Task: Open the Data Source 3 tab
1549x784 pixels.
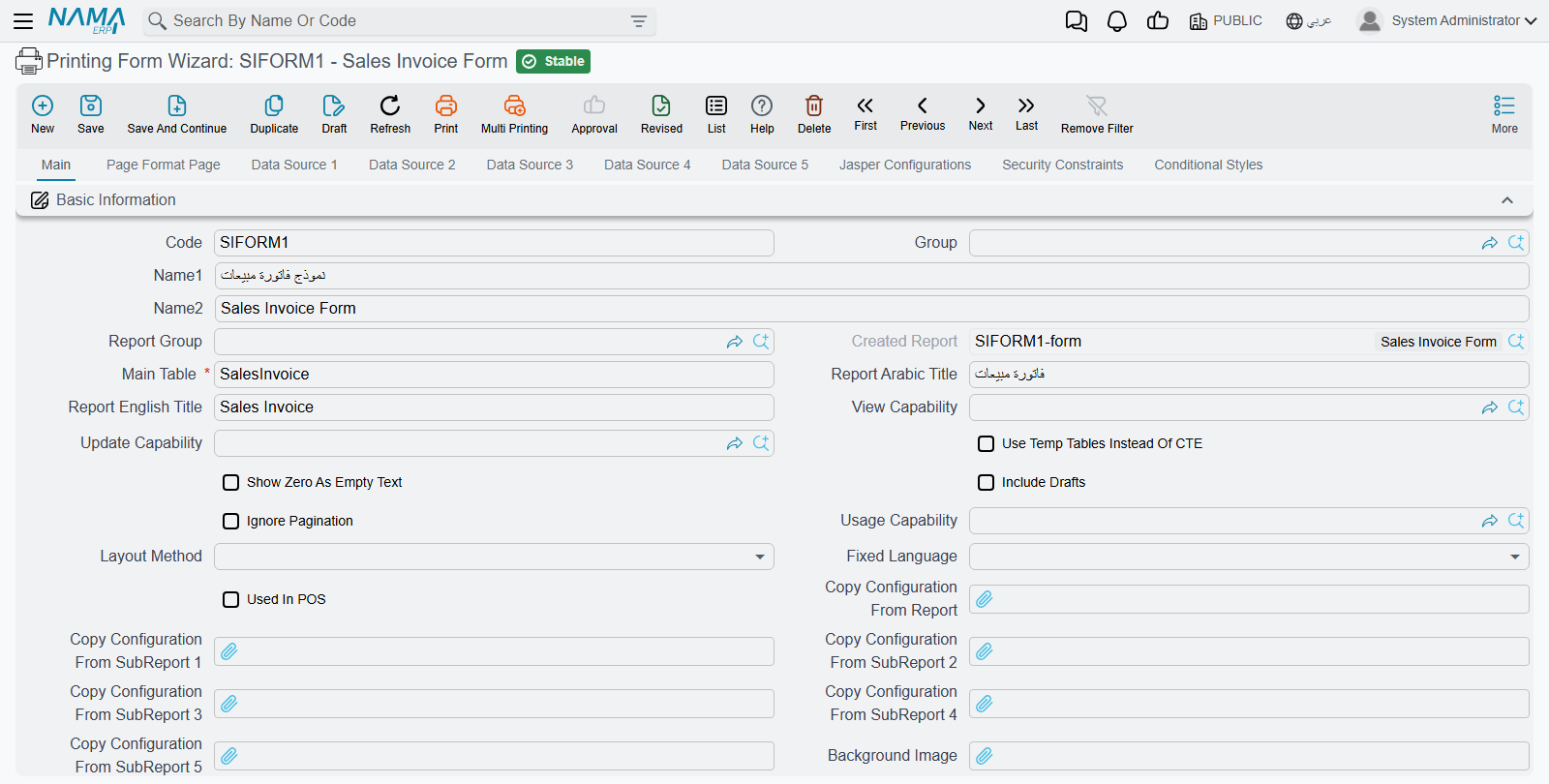Action: pyautogui.click(x=530, y=165)
